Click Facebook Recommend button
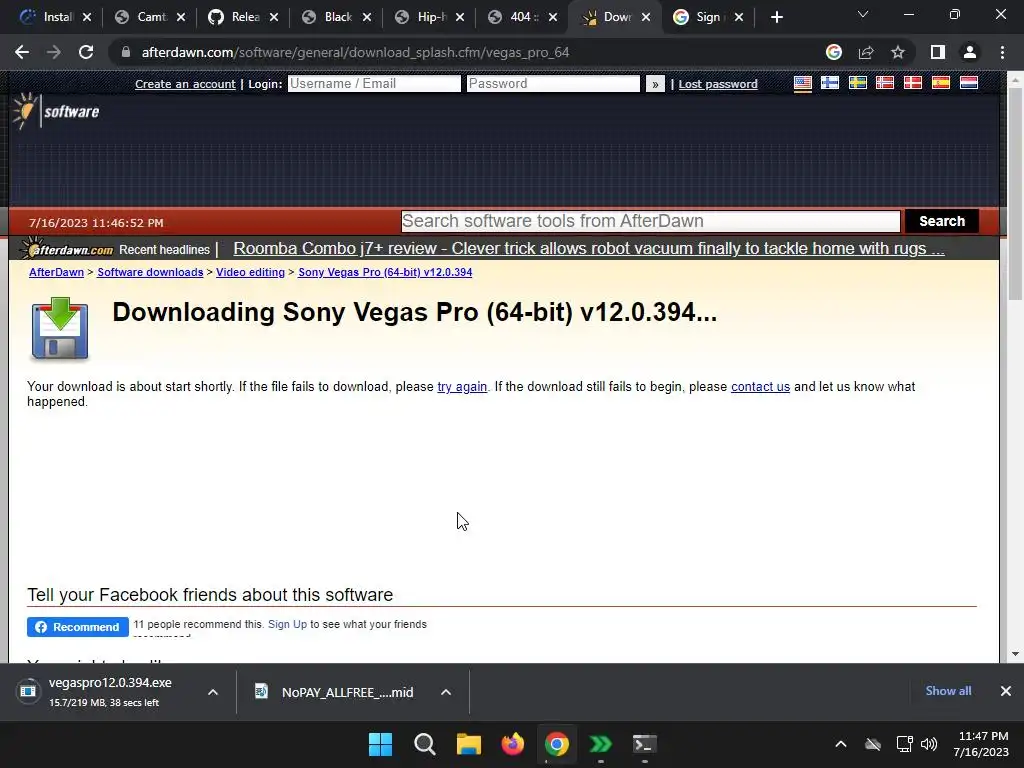Screen dimensions: 1024x768 (x=78, y=627)
